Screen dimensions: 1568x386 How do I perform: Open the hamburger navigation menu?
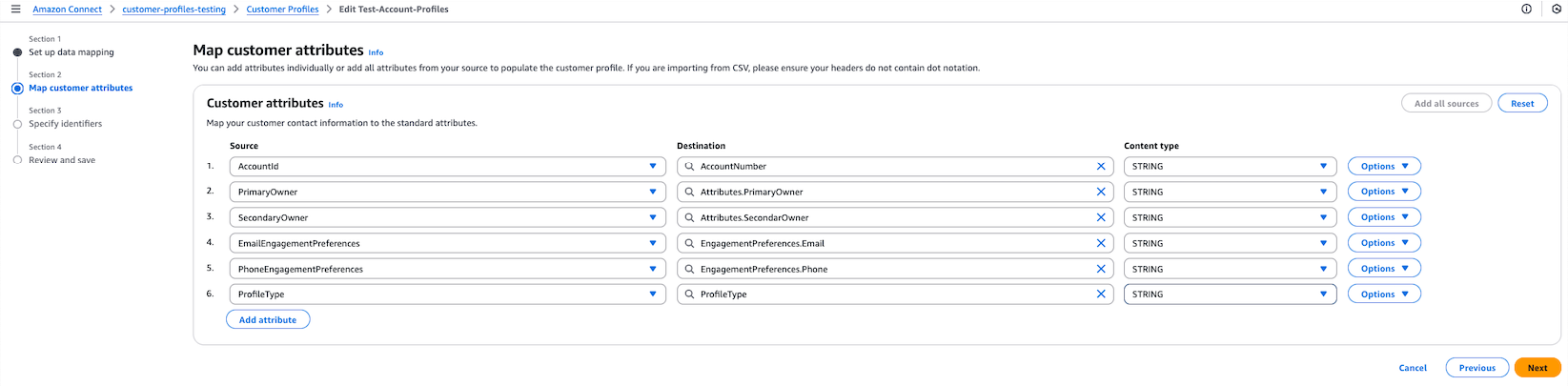15,10
